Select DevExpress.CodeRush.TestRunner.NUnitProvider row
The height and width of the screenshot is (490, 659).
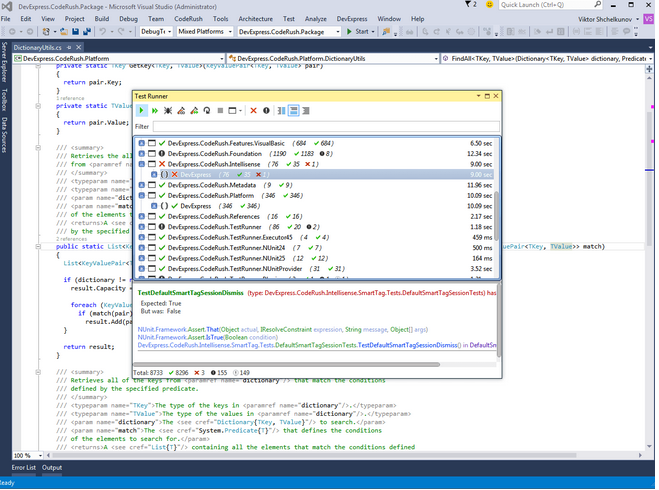(315, 269)
